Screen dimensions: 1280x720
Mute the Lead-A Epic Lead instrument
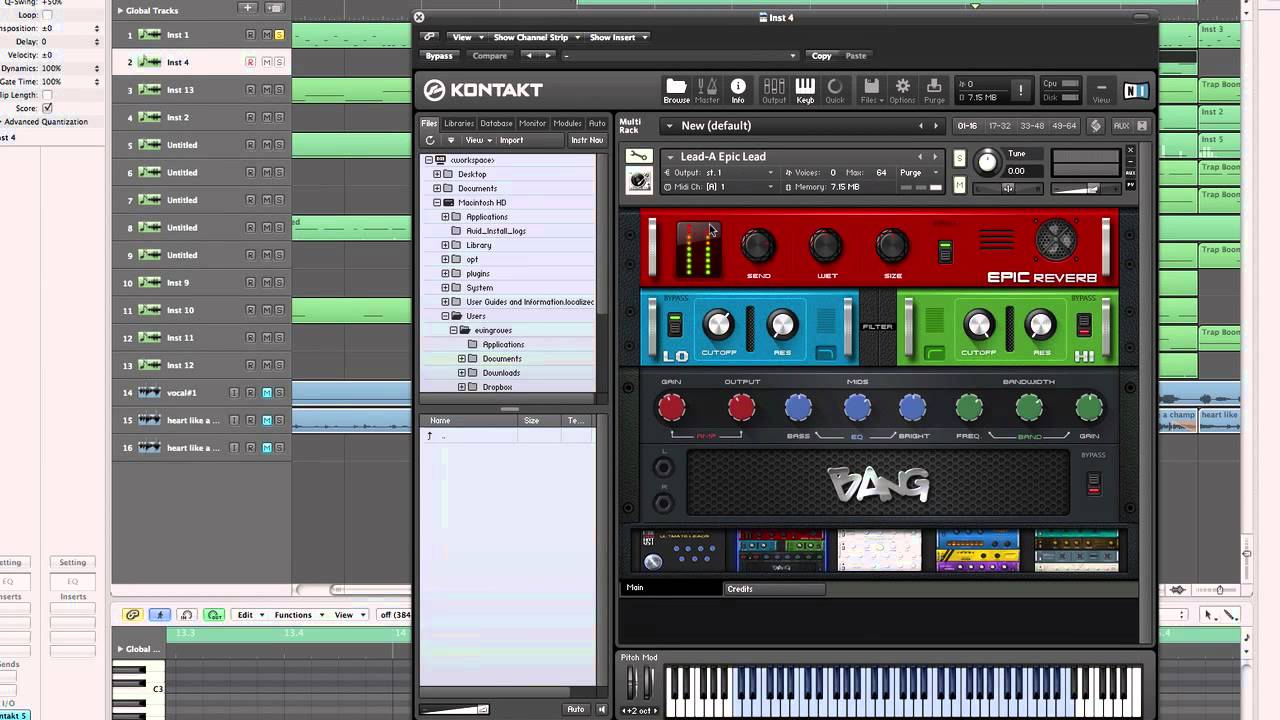coord(960,185)
